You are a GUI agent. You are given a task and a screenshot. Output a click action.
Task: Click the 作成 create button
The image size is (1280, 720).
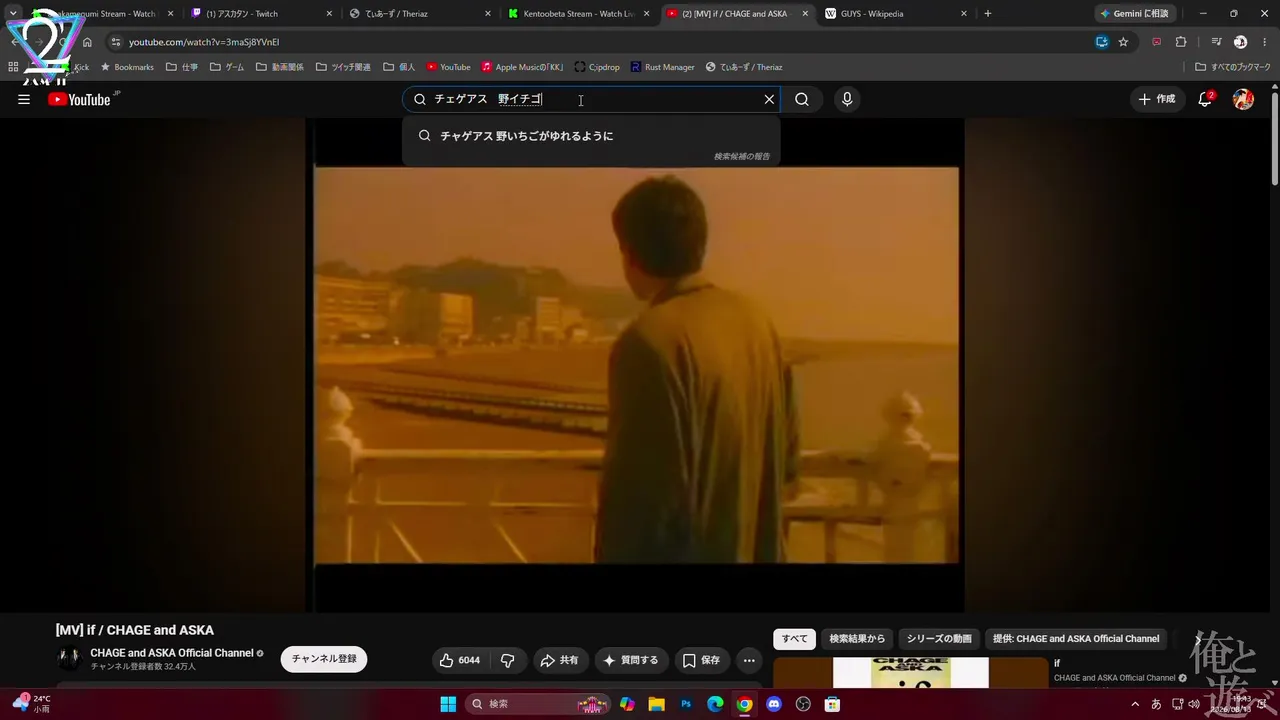[1157, 99]
